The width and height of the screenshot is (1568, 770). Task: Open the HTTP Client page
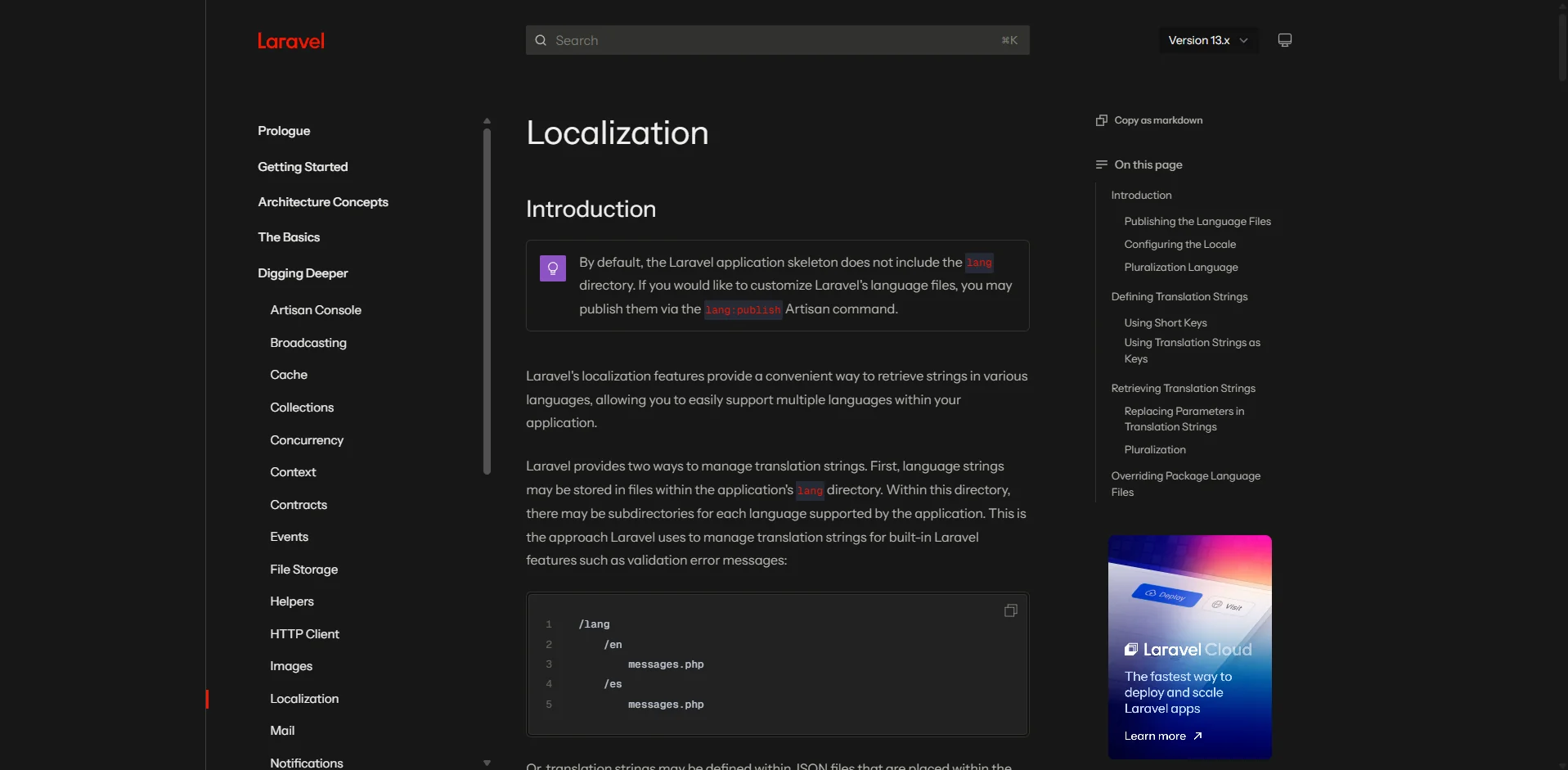(304, 634)
